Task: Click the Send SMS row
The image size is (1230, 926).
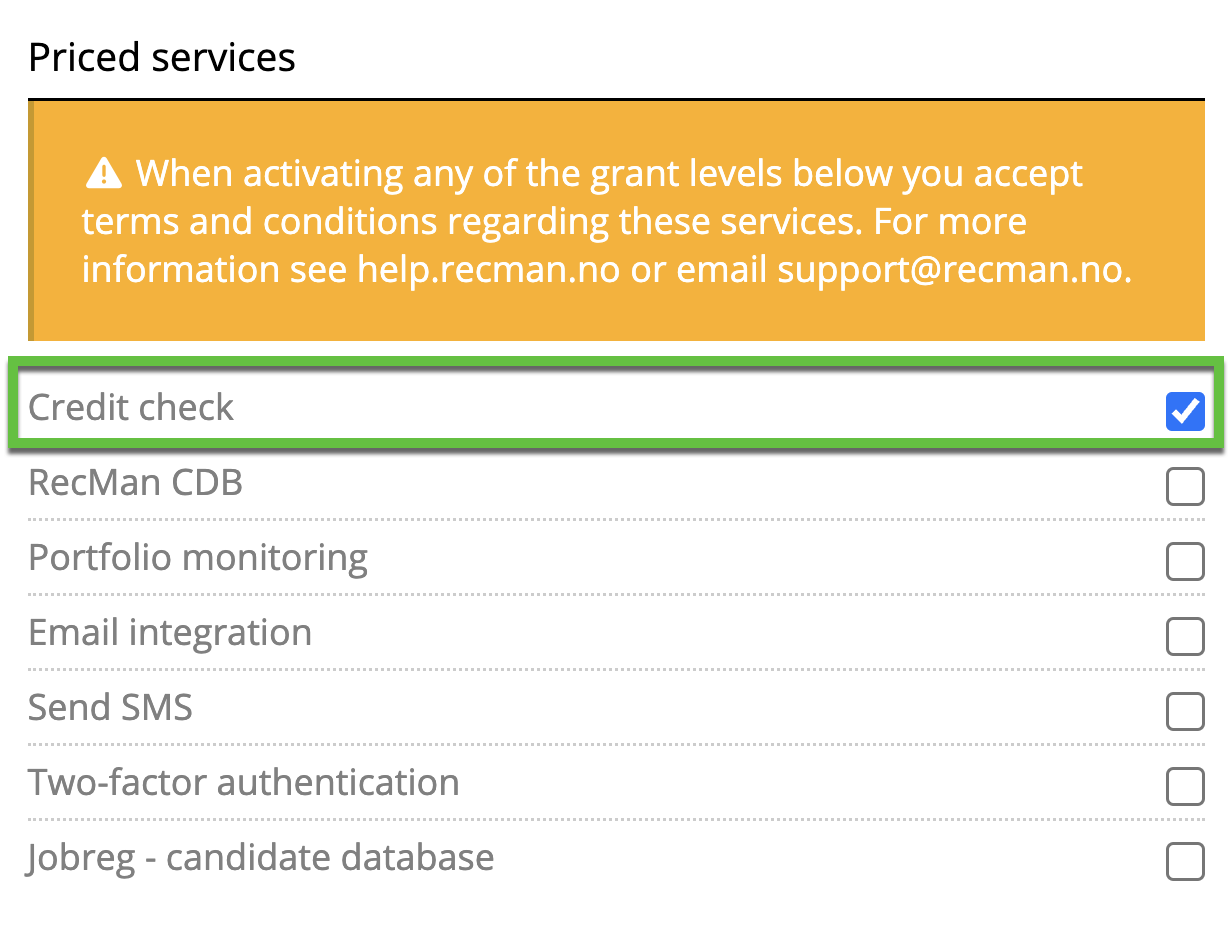Action: (110, 707)
